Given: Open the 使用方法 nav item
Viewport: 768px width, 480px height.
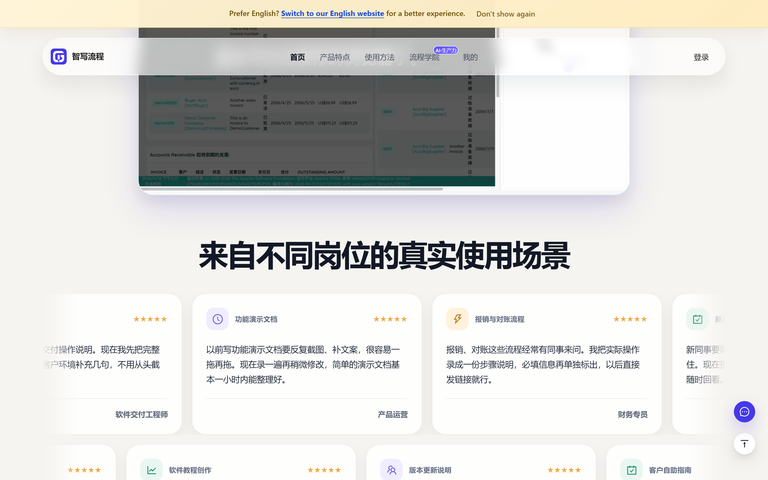Looking at the screenshot, I should coord(380,57).
